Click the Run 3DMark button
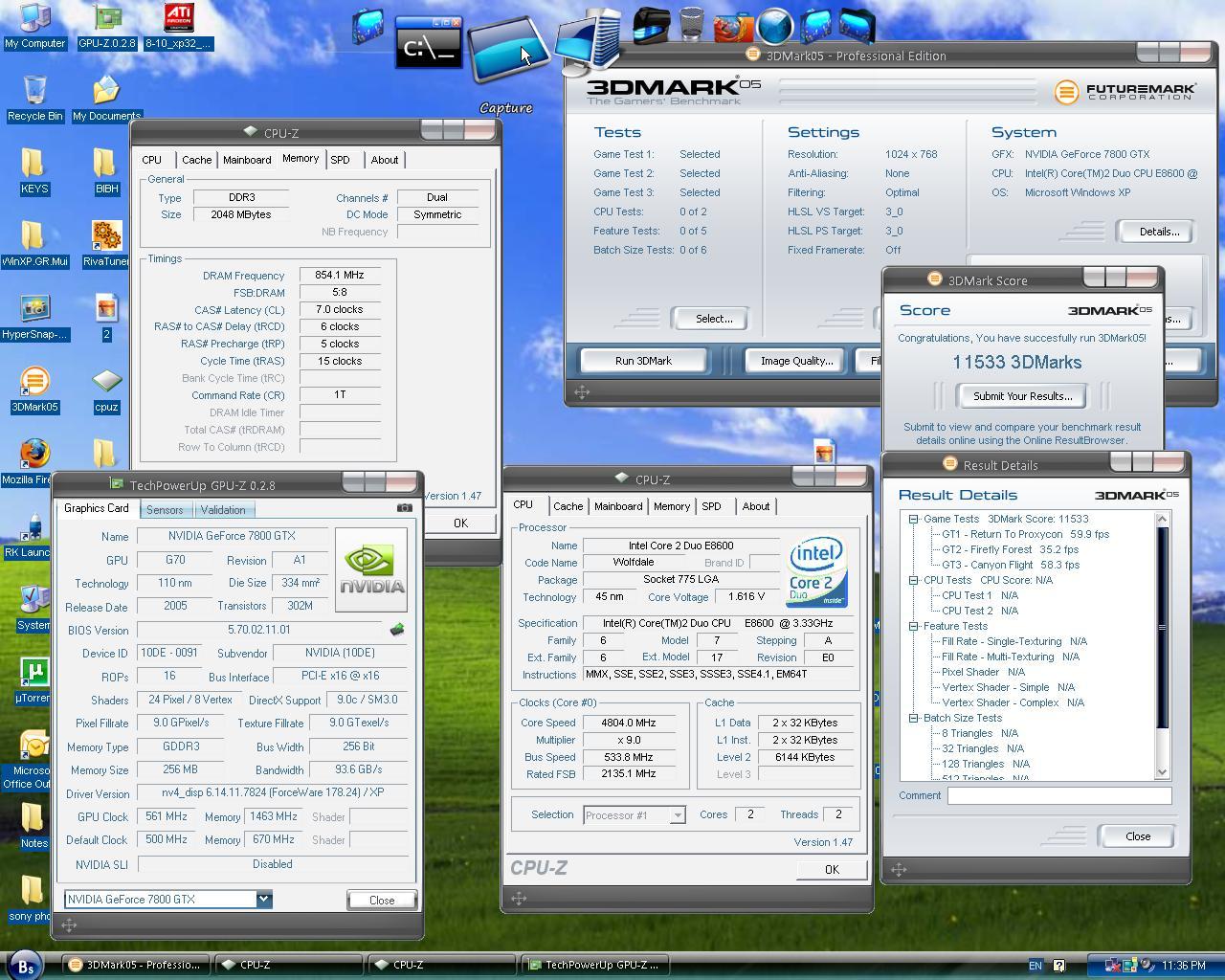The height and width of the screenshot is (980, 1225). (x=643, y=361)
